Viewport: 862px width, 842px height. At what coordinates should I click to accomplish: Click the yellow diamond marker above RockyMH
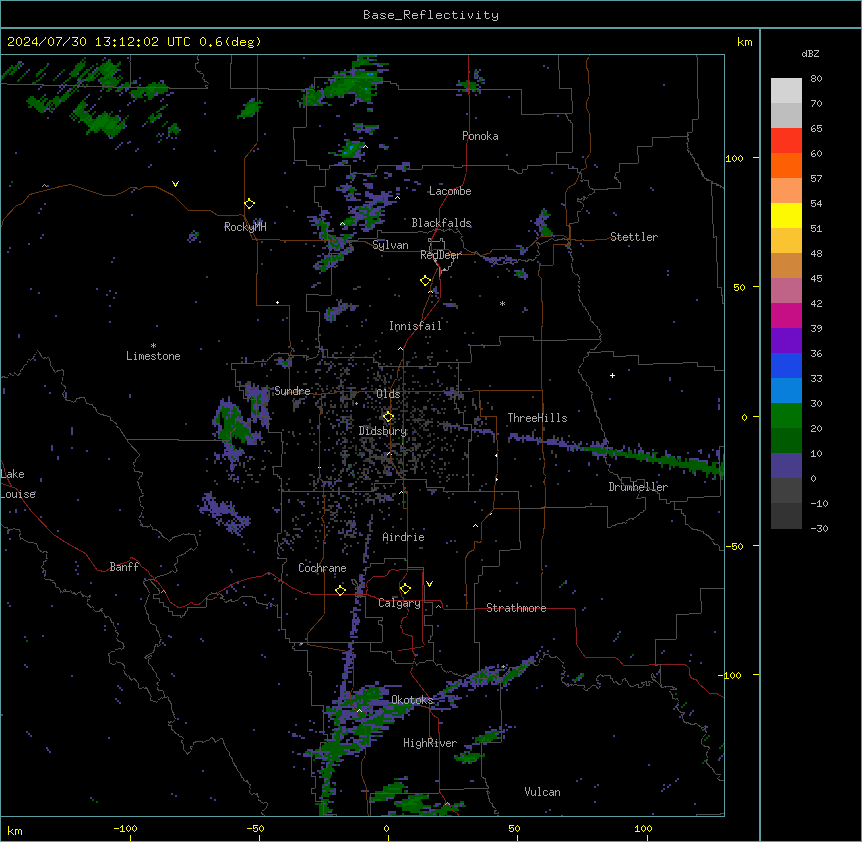pos(250,204)
